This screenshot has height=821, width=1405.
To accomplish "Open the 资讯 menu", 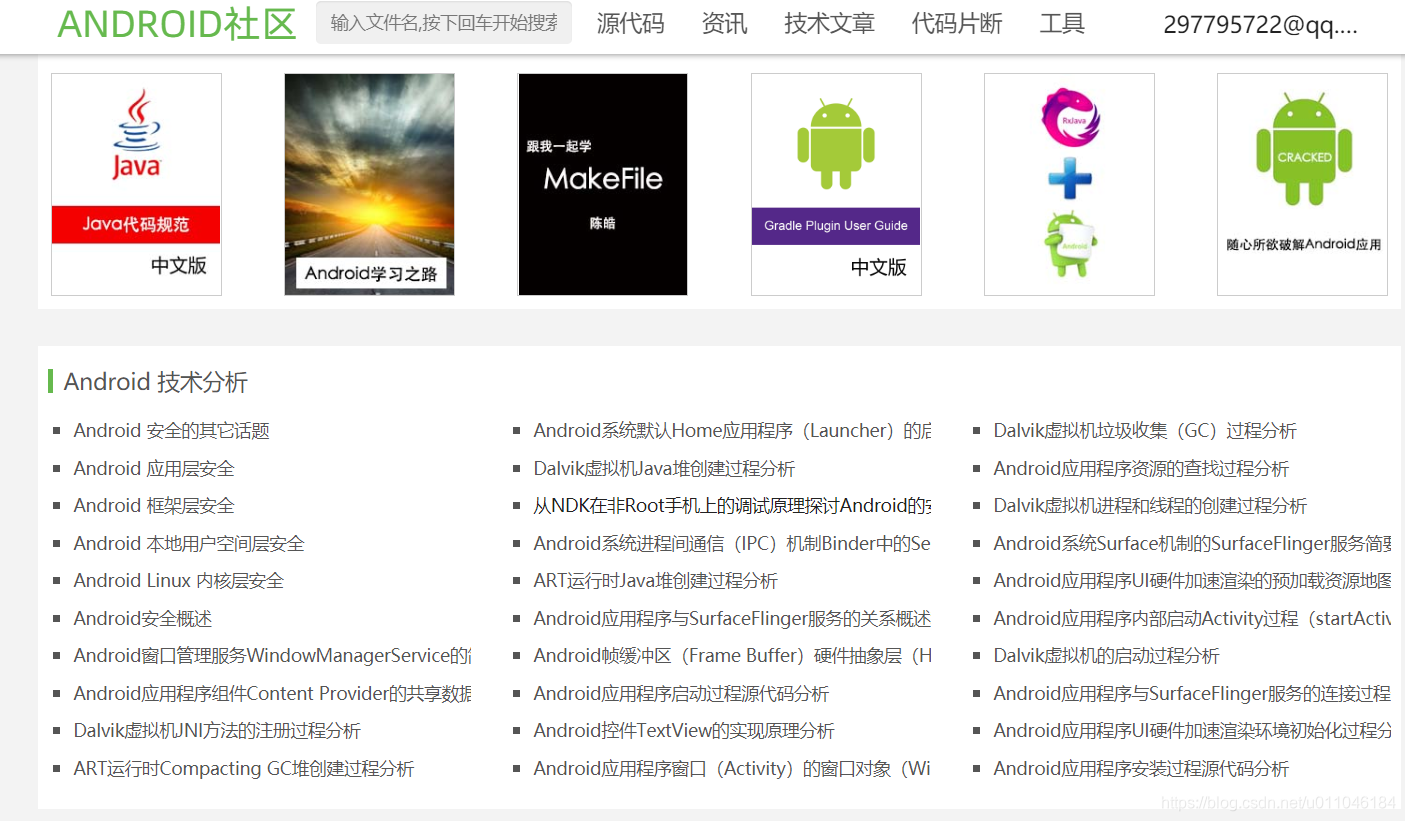I will point(724,24).
